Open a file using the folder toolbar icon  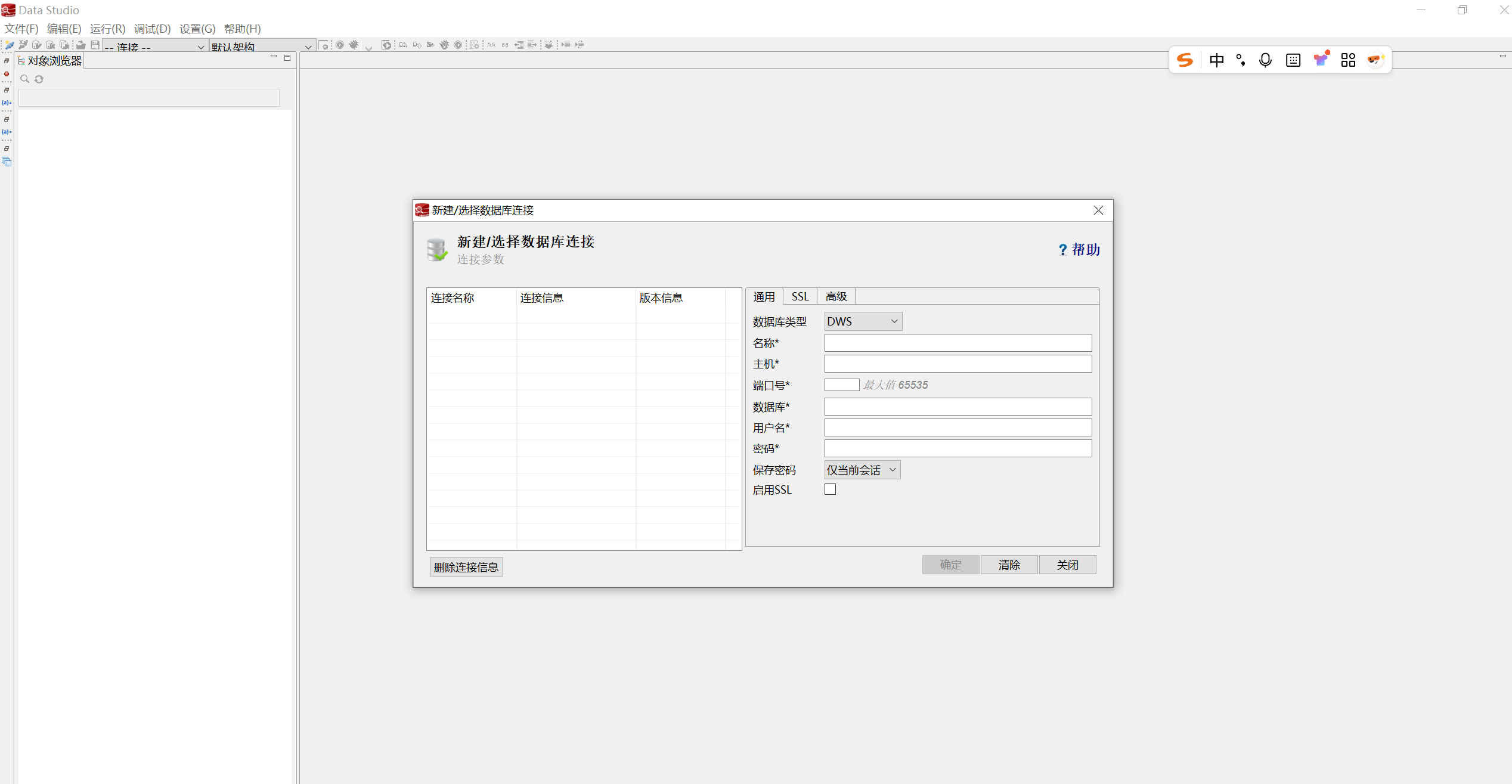click(81, 45)
